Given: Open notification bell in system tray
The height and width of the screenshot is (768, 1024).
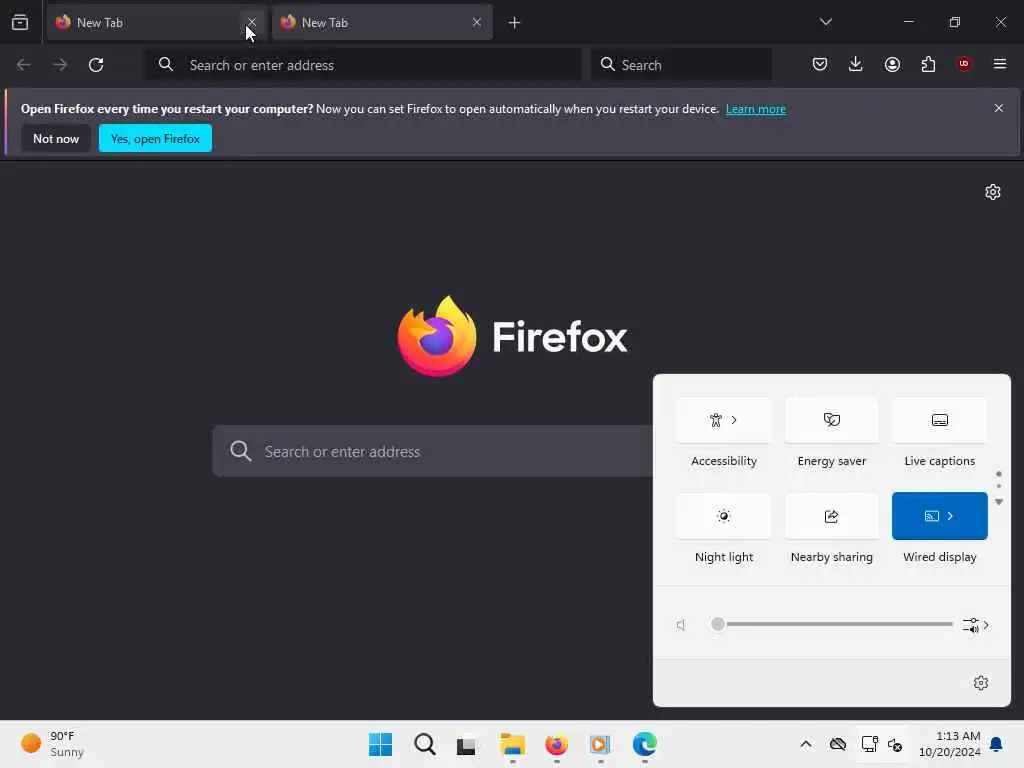Looking at the screenshot, I should pyautogui.click(x=997, y=744).
